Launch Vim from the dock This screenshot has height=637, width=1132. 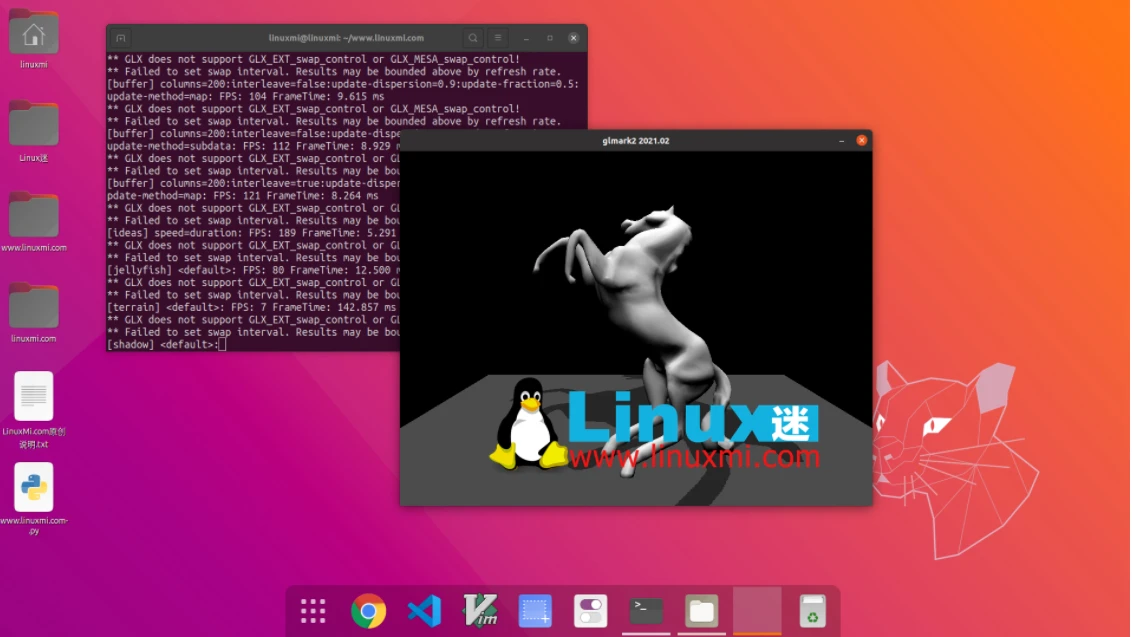click(x=479, y=611)
